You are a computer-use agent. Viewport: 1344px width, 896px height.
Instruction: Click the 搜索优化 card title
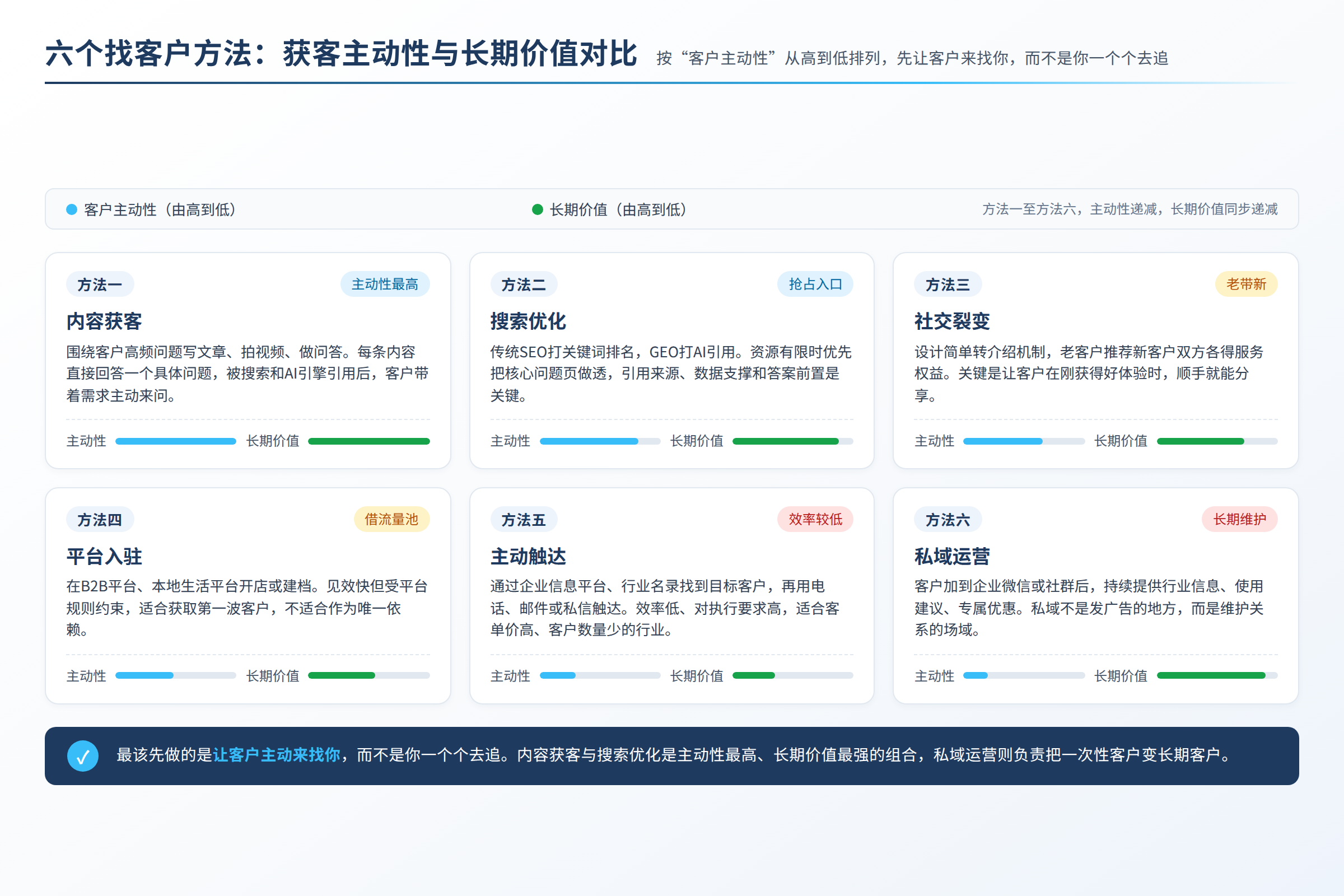pyautogui.click(x=528, y=321)
